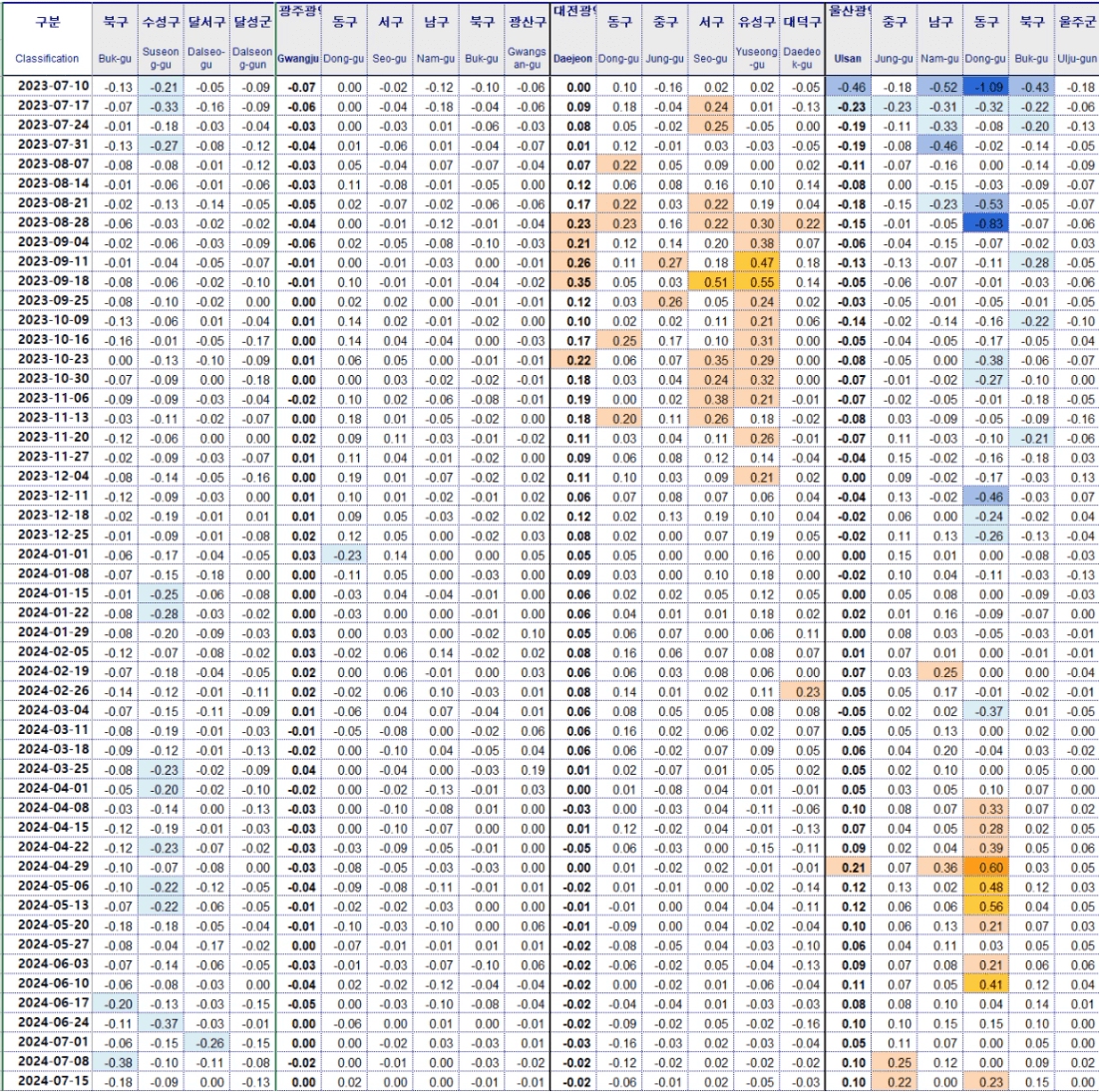Image resolution: width=1099 pixels, height=1092 pixels.
Task: Select the Dalseo-gu column header
Action: coord(206,39)
